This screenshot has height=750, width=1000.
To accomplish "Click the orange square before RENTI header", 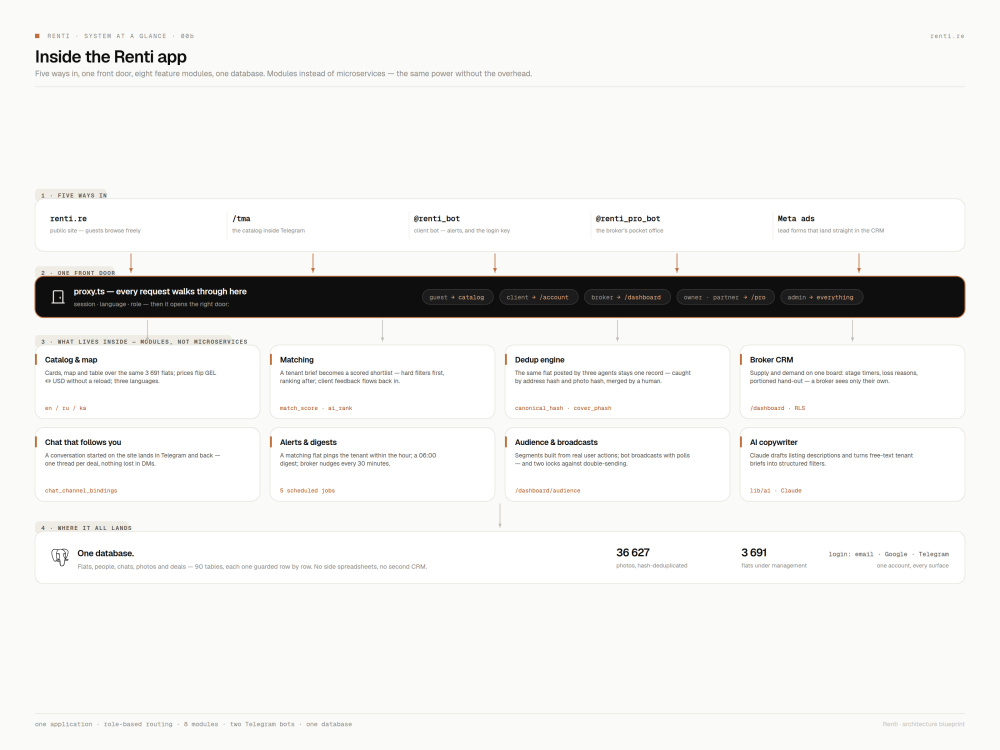I will (37, 36).
